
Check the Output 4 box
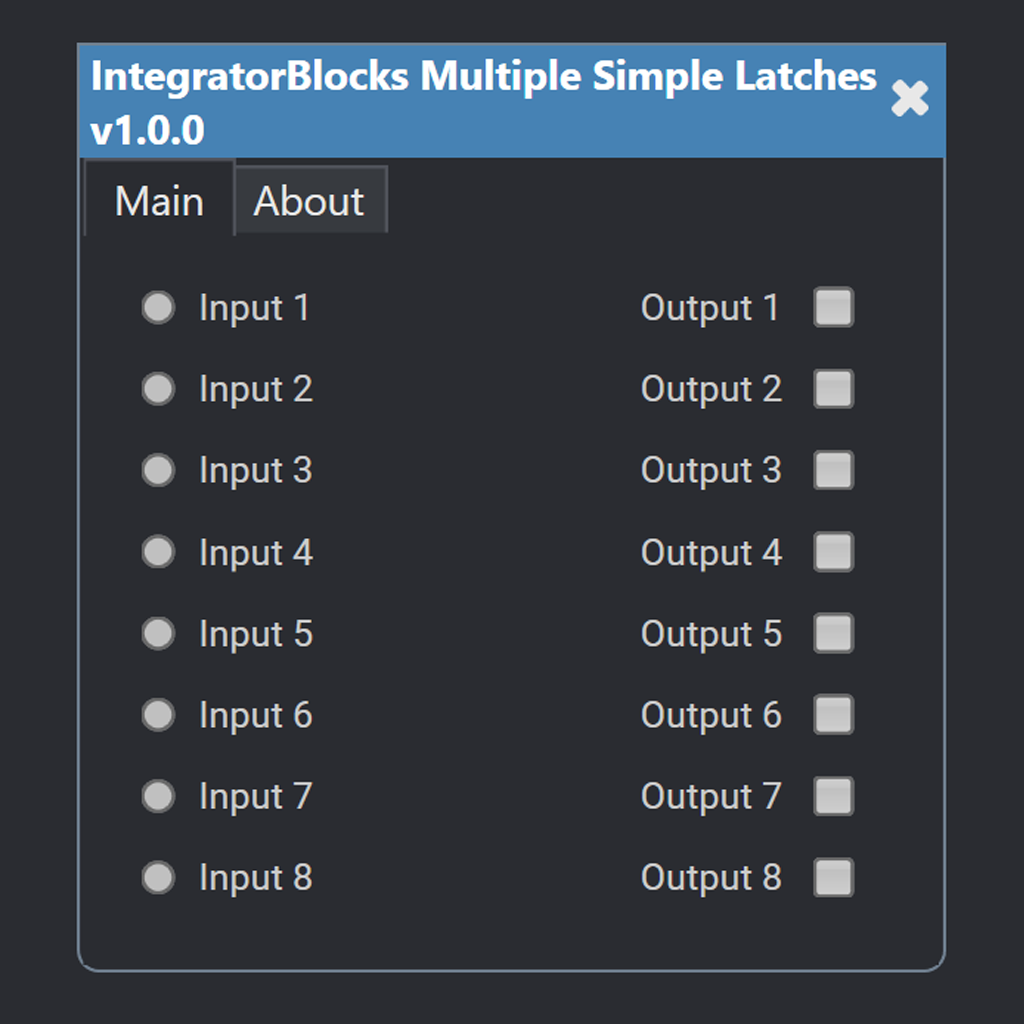pos(833,552)
